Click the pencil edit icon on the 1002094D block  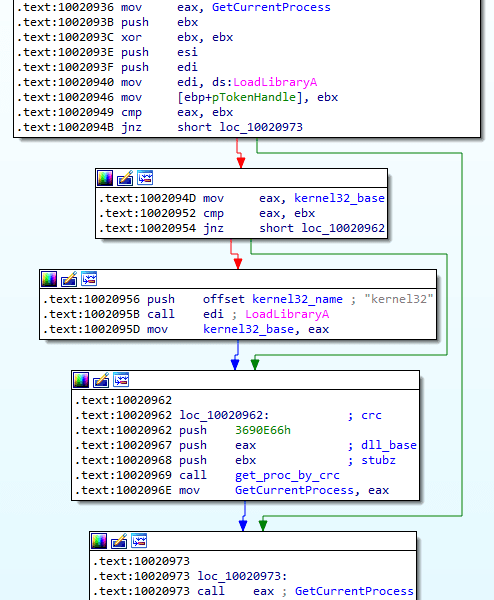(x=125, y=178)
